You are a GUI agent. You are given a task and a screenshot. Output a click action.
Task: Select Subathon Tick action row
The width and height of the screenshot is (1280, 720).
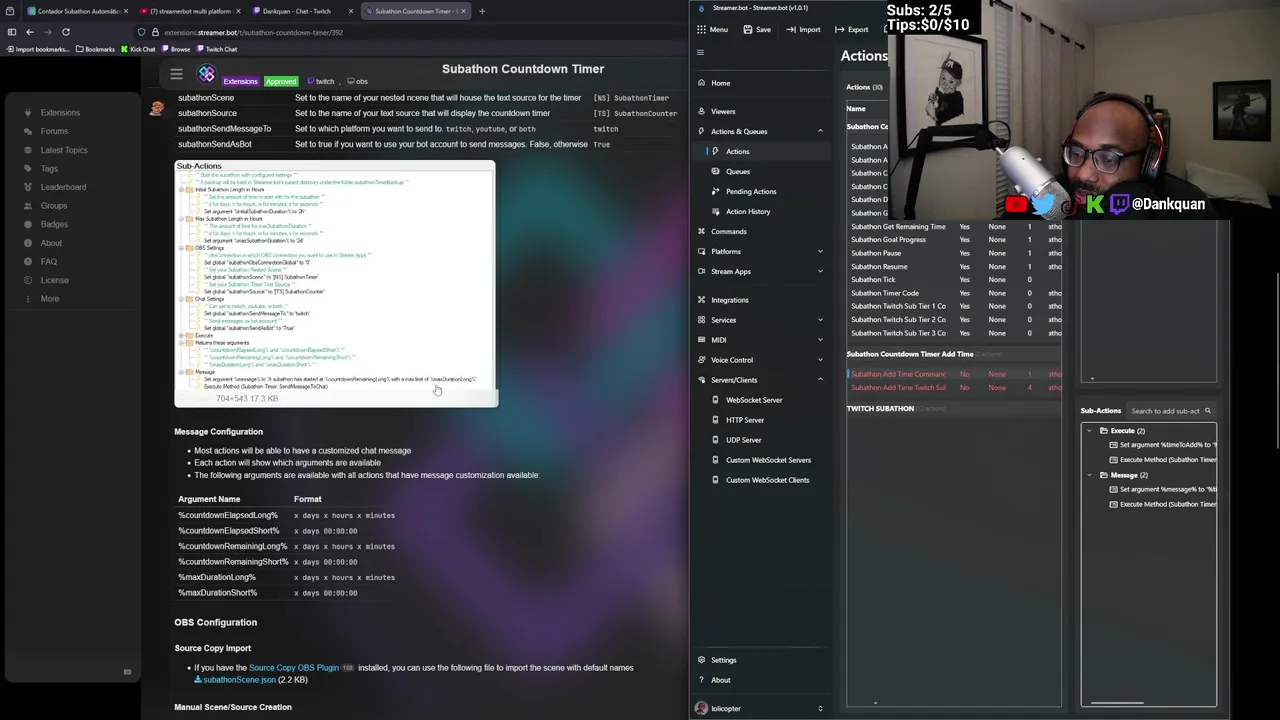[x=954, y=279]
